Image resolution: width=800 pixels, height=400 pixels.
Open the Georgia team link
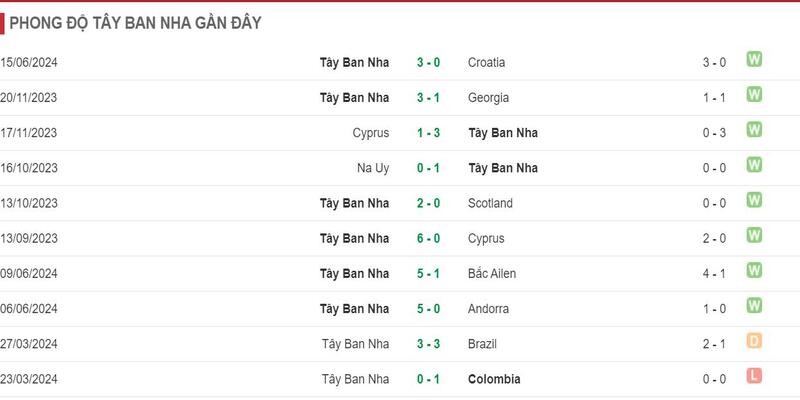489,98
